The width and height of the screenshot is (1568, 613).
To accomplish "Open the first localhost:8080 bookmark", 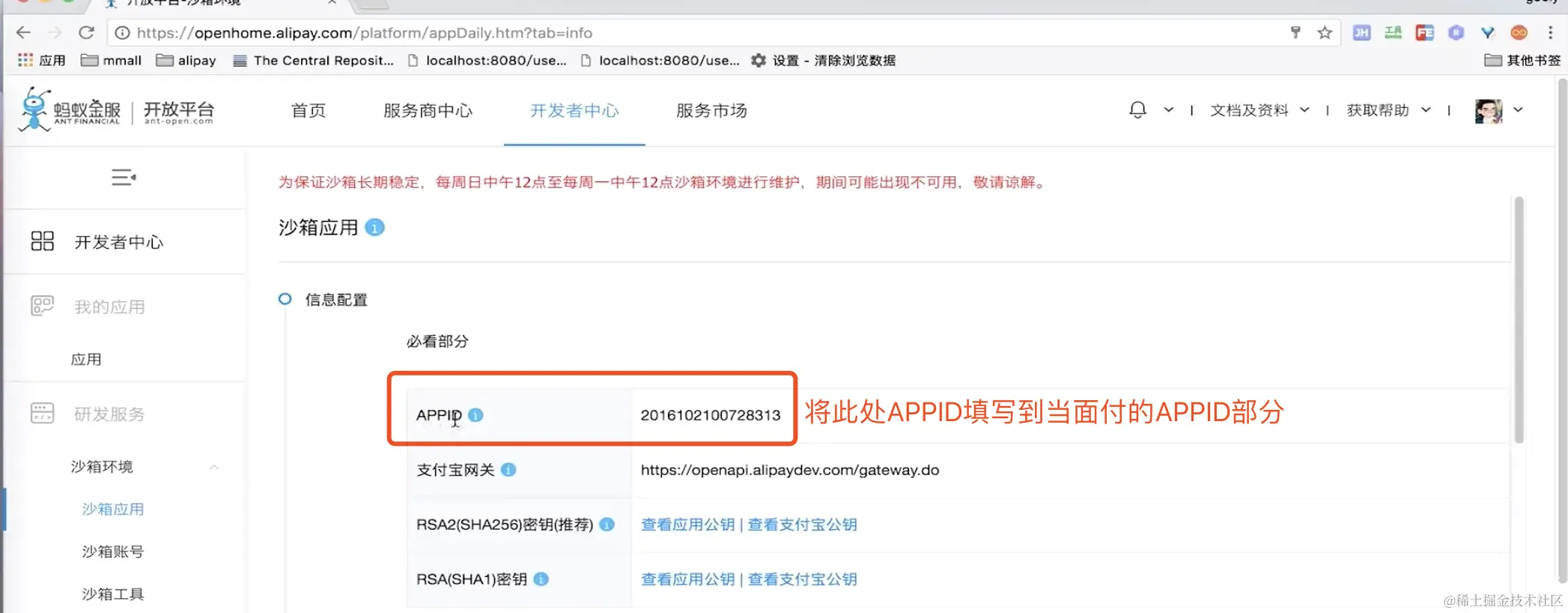I will pyautogui.click(x=487, y=60).
